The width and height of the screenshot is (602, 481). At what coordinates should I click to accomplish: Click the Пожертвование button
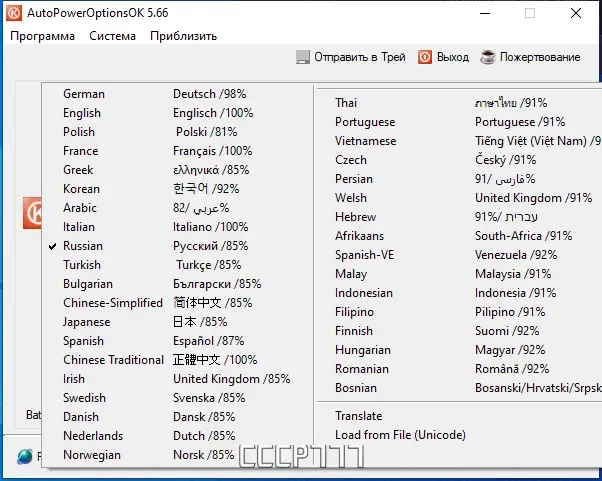tap(530, 57)
